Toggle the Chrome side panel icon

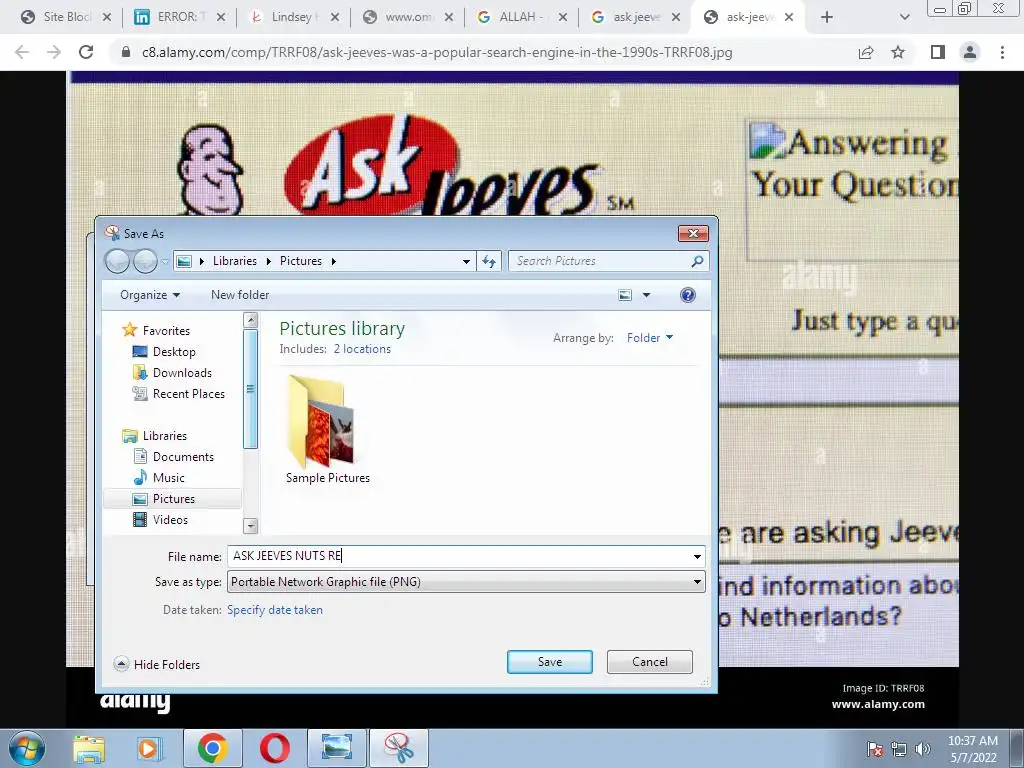tap(938, 52)
